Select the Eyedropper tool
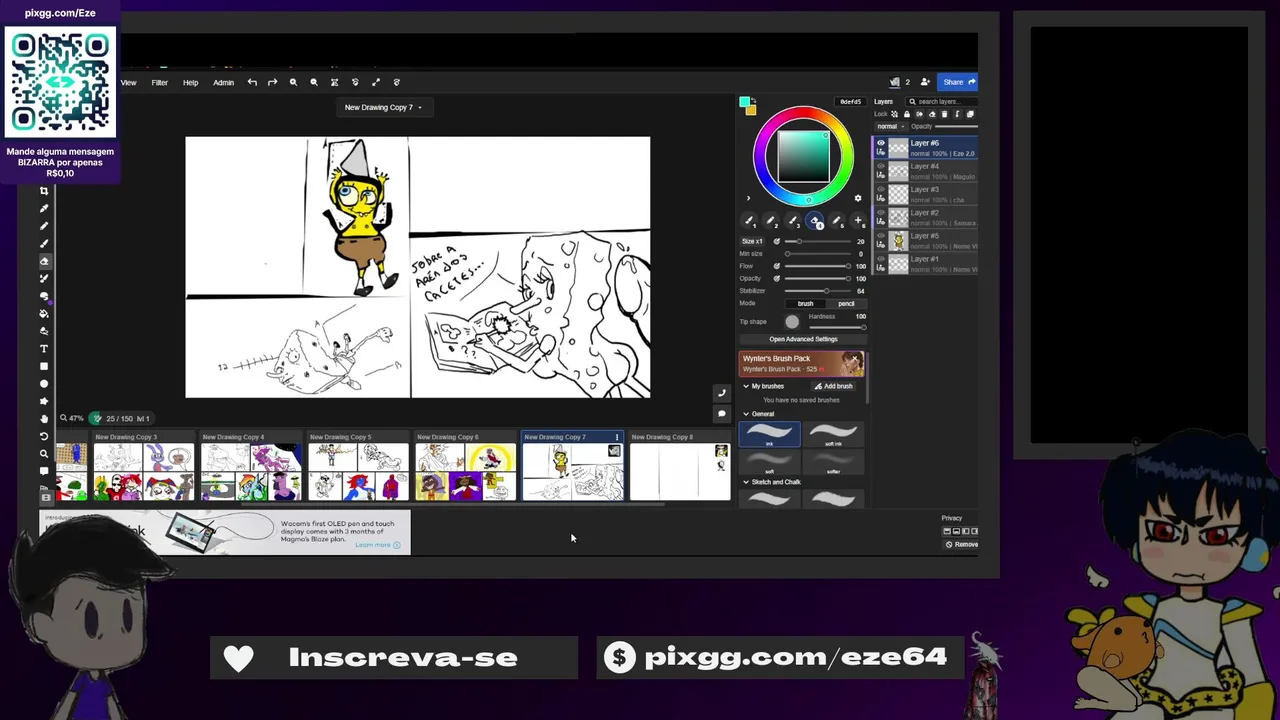The height and width of the screenshot is (720, 1280). (44, 208)
